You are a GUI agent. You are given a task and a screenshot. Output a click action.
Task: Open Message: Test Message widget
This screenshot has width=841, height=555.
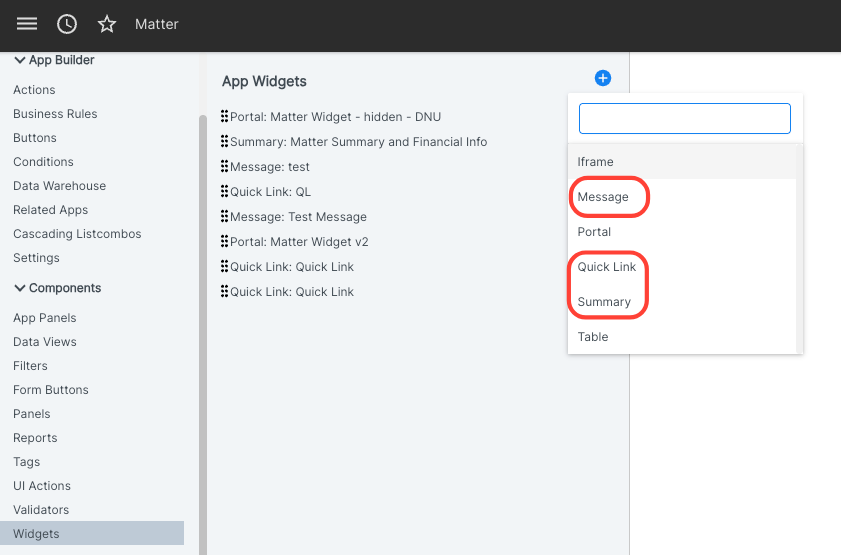tap(298, 217)
